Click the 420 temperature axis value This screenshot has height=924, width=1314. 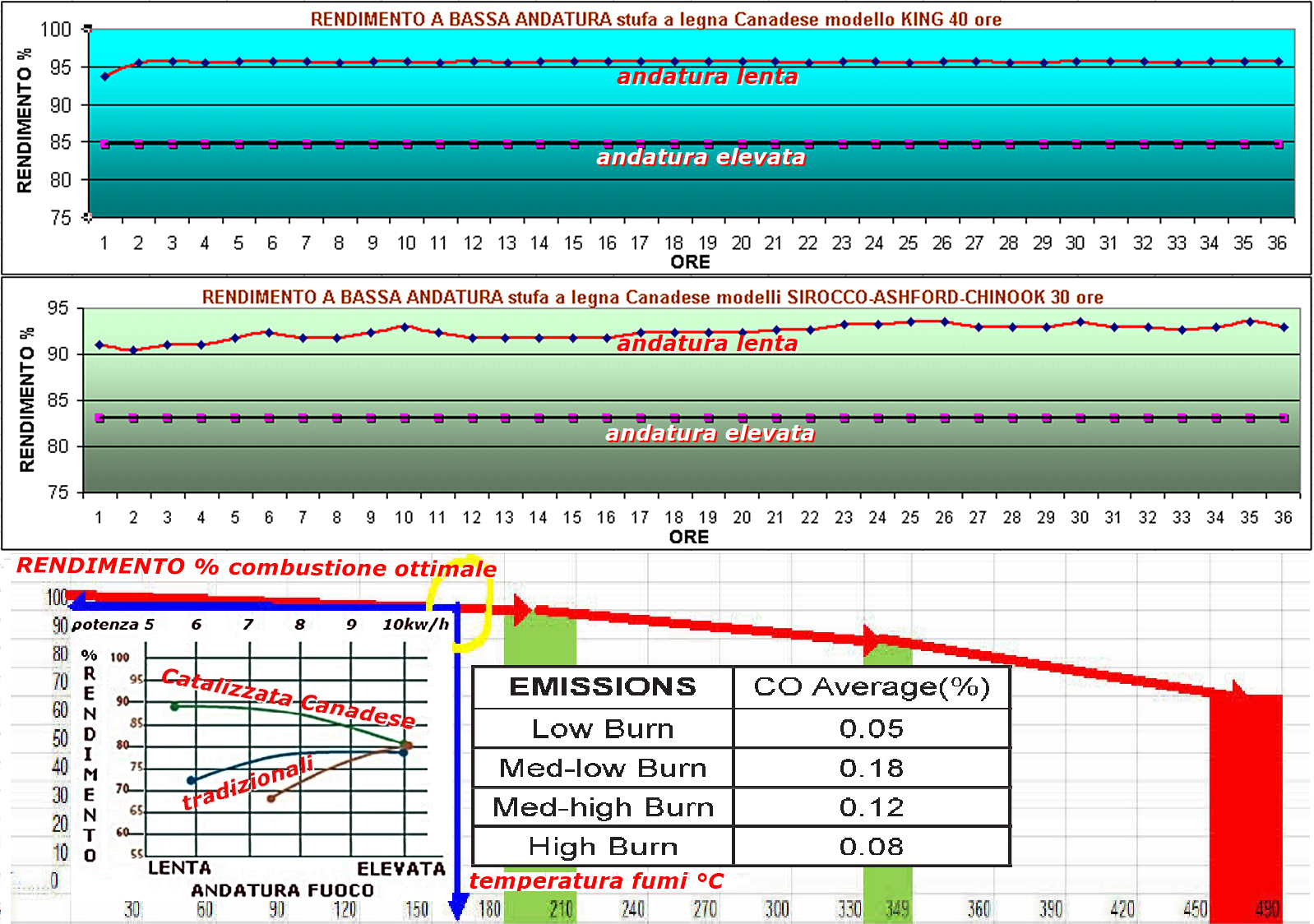pyautogui.click(x=1122, y=909)
